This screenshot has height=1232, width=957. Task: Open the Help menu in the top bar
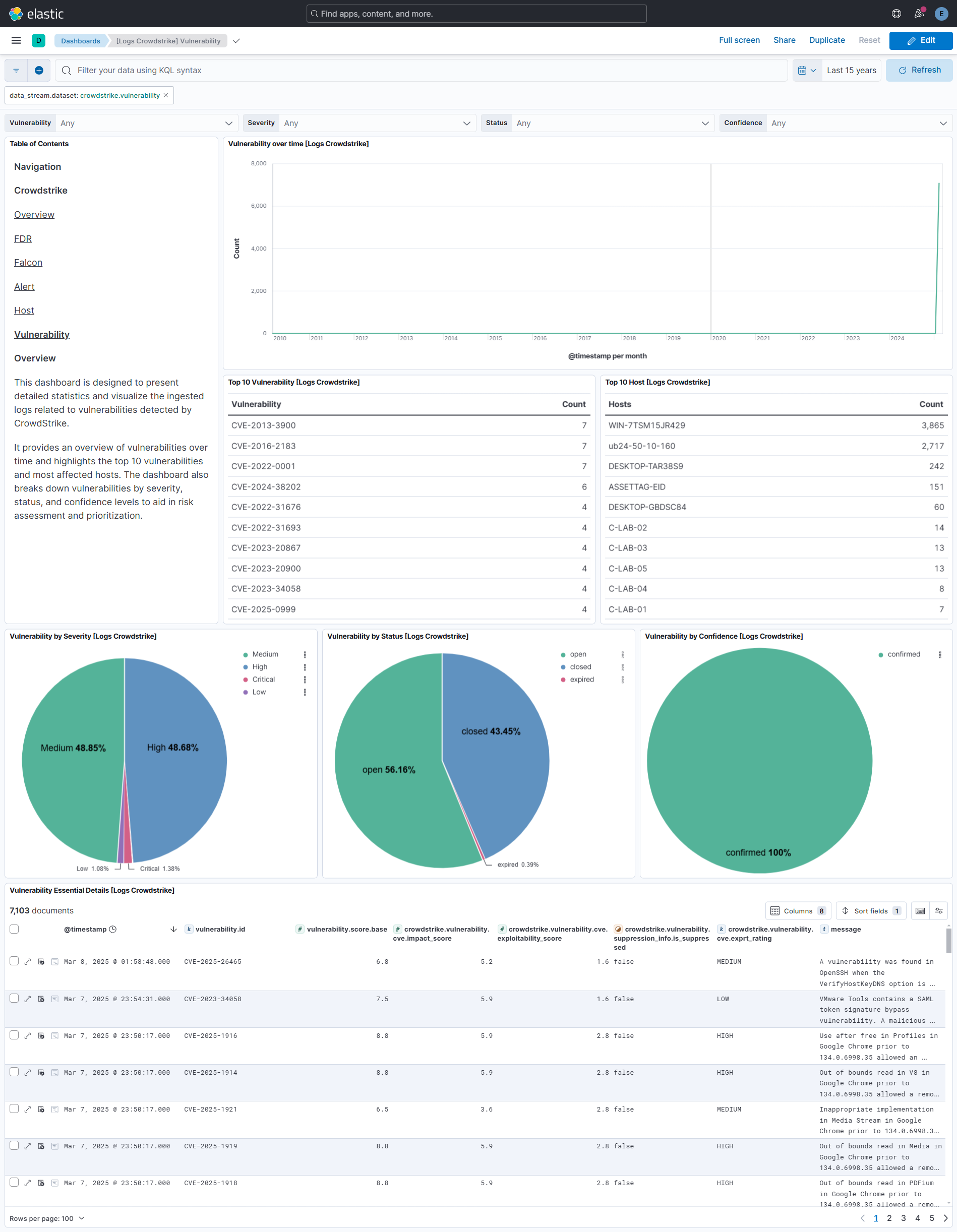[896, 14]
